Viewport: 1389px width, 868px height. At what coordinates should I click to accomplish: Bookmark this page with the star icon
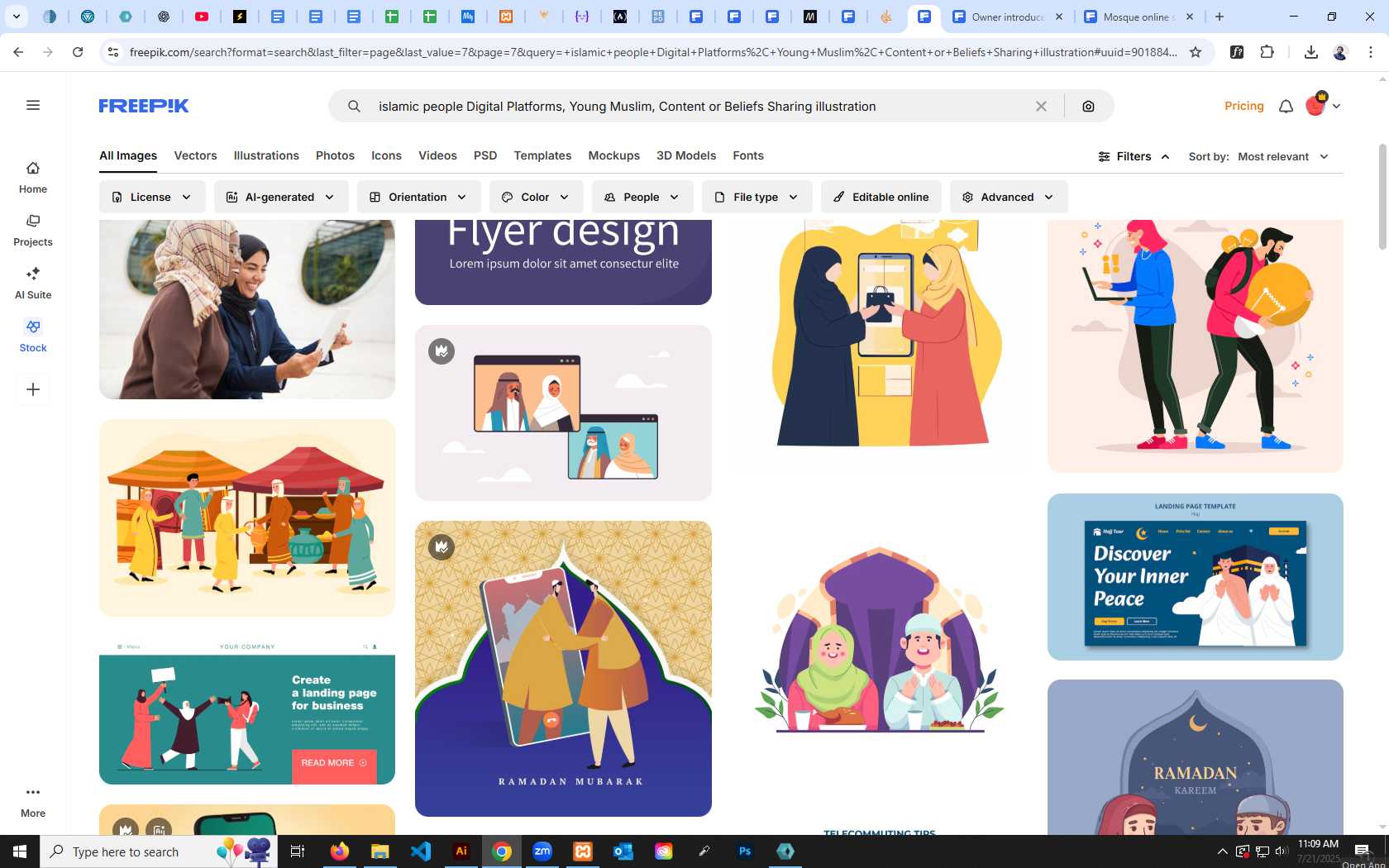pos(1196,52)
